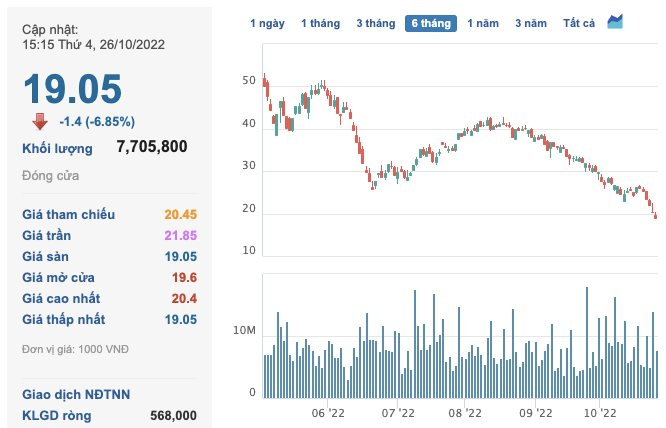Click the last candlestick on the price chart
Screen dimensions: 666x428
(656, 214)
